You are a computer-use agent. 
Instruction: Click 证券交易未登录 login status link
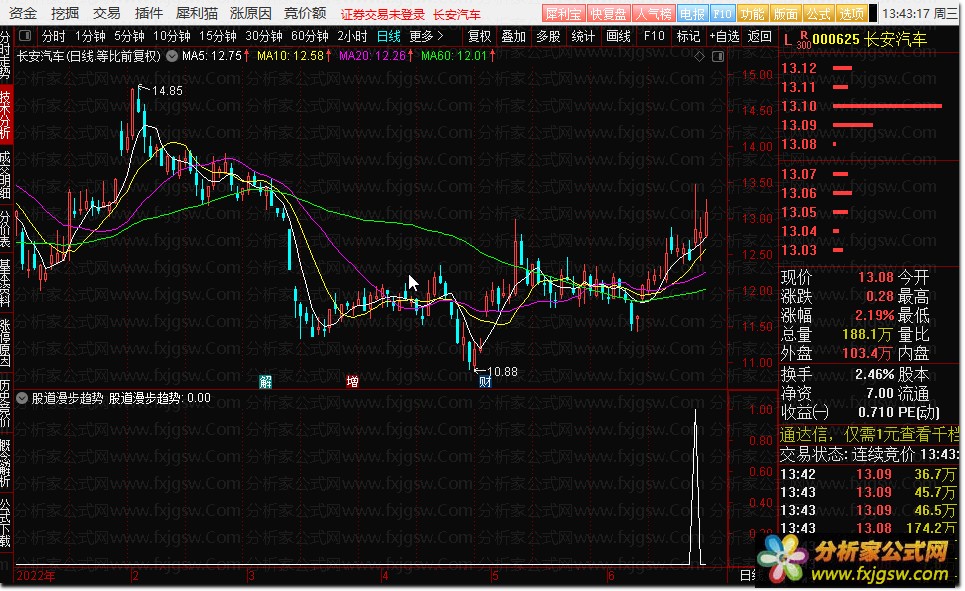383,14
